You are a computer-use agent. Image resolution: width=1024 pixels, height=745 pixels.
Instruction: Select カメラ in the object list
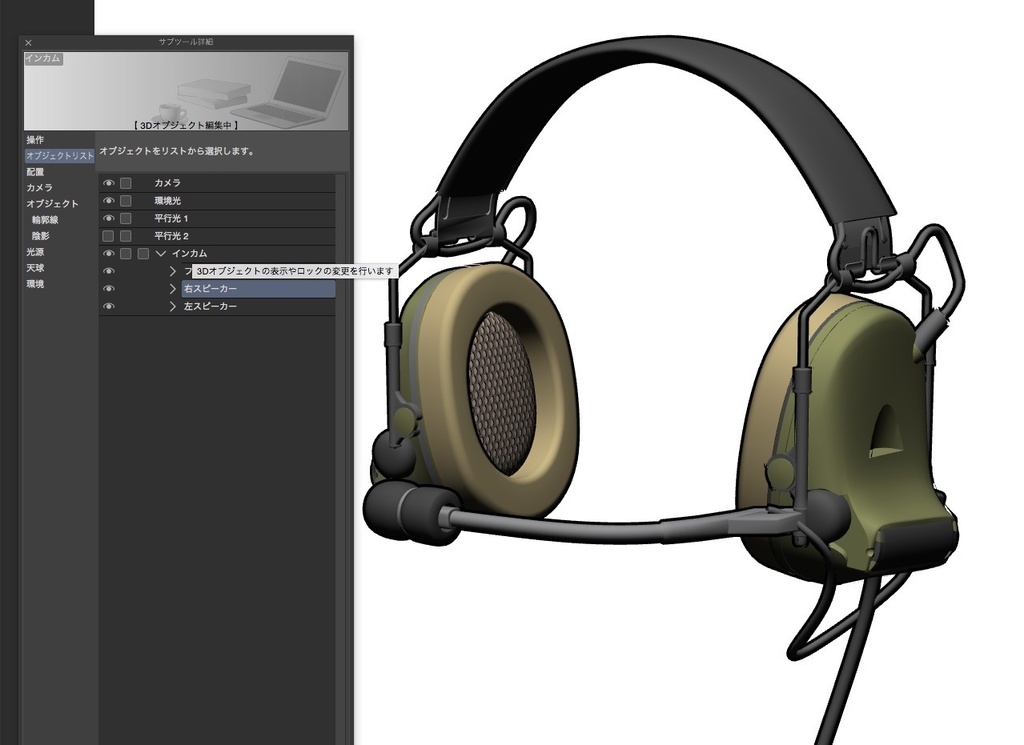[167, 183]
